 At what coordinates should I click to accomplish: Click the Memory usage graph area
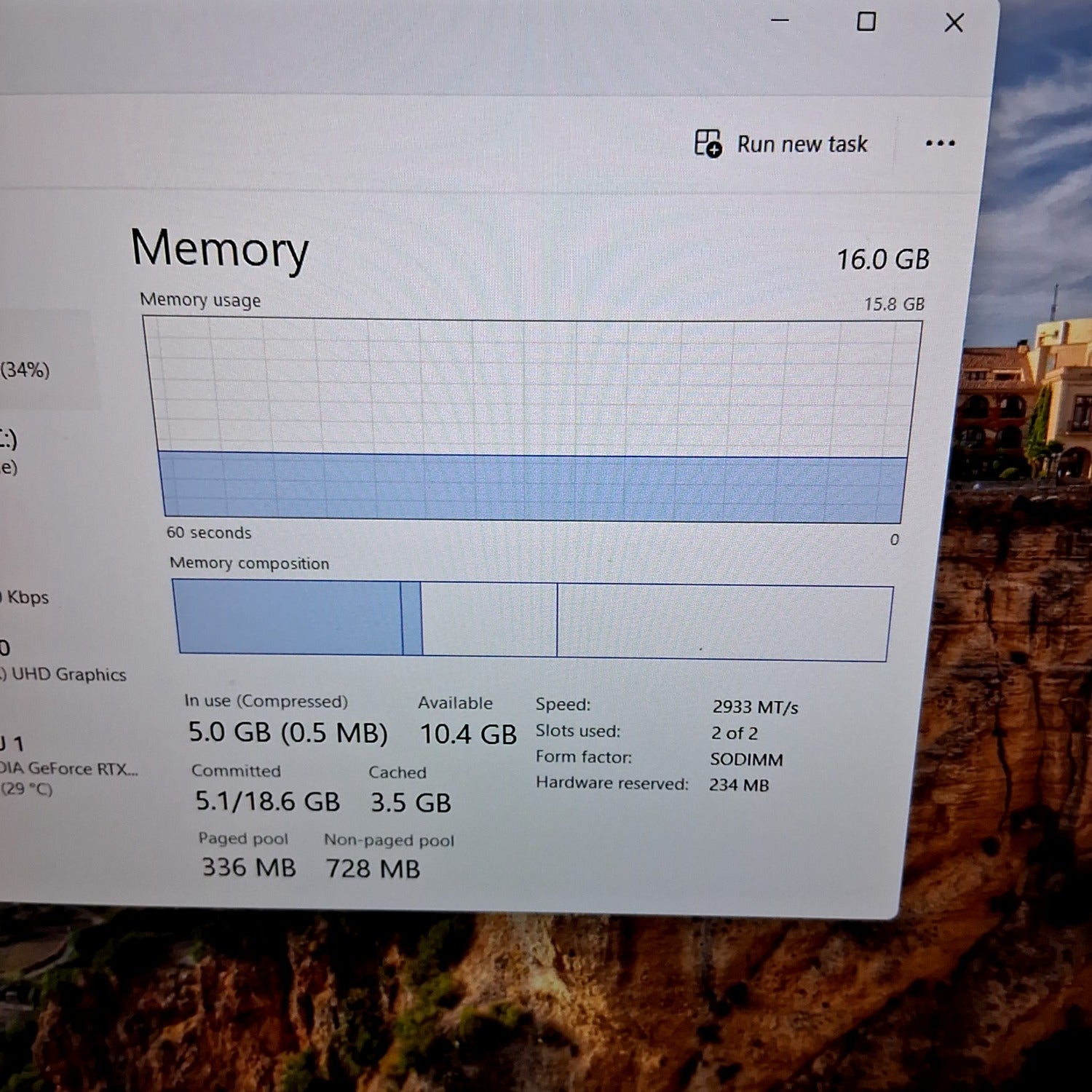click(533, 419)
